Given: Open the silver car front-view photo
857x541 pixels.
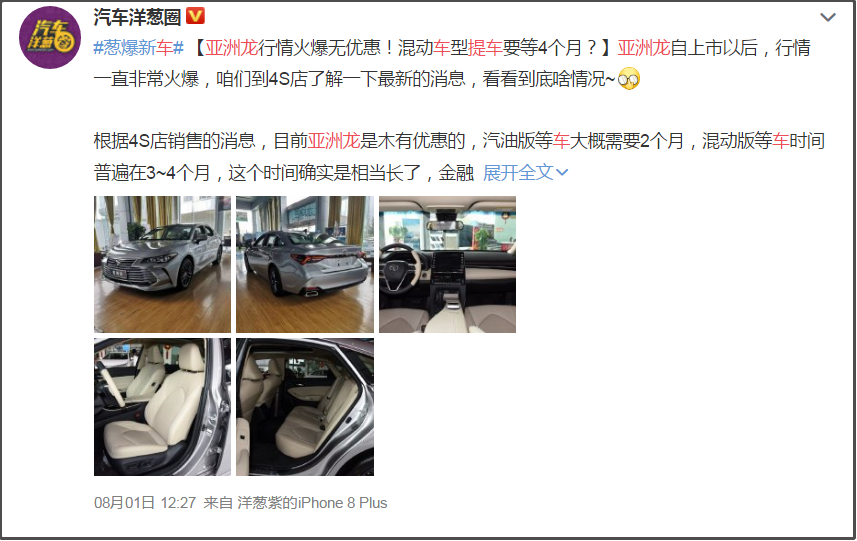Looking at the screenshot, I should (x=162, y=264).
